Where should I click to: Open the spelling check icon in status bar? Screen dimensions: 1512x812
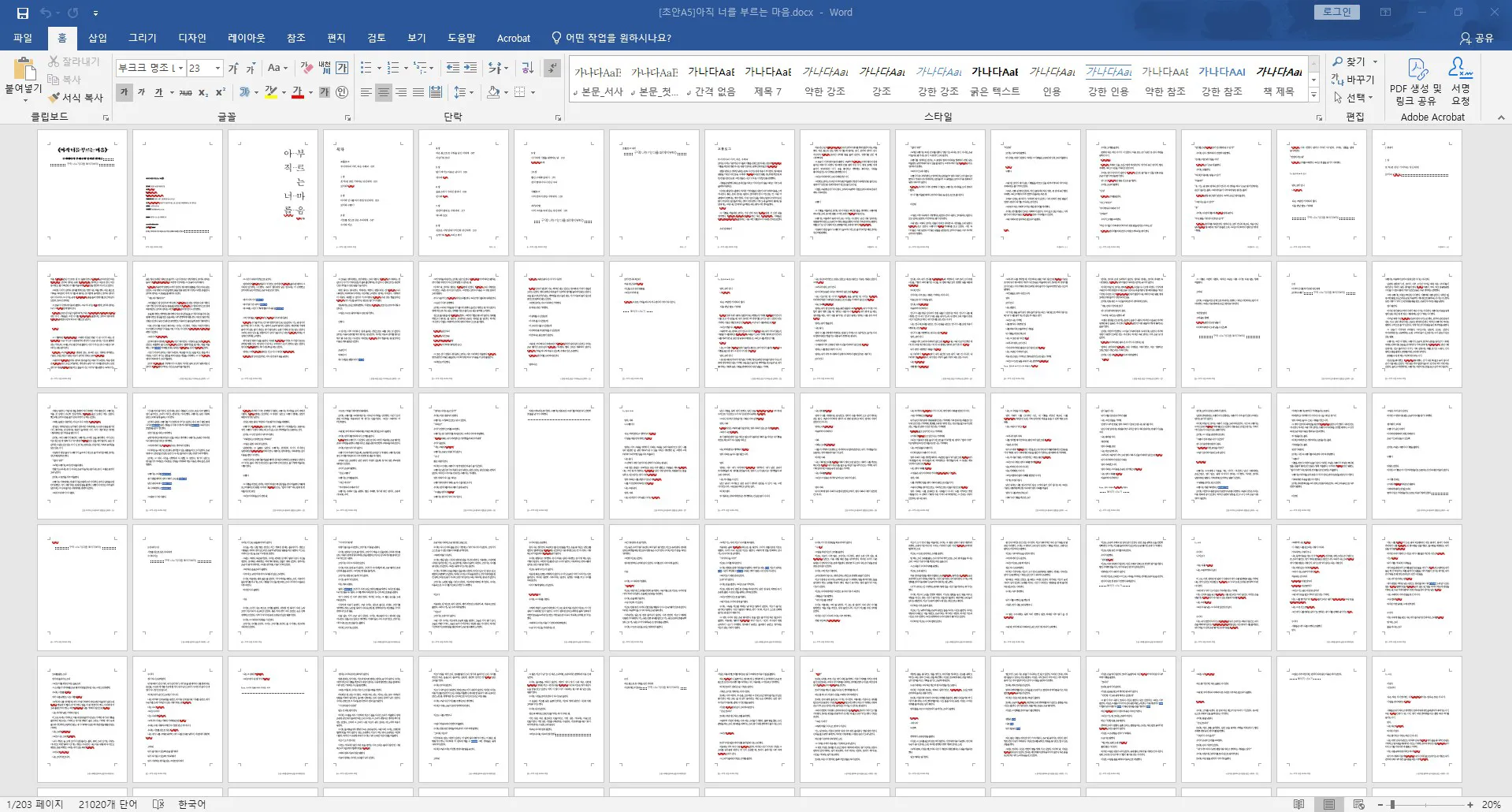point(158,804)
